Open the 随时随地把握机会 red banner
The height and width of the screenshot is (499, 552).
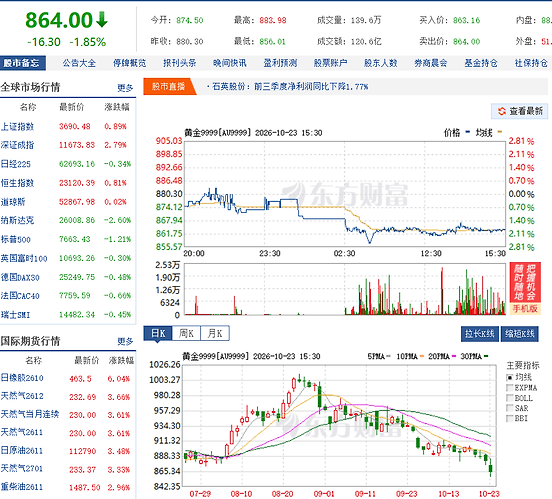tap(525, 282)
